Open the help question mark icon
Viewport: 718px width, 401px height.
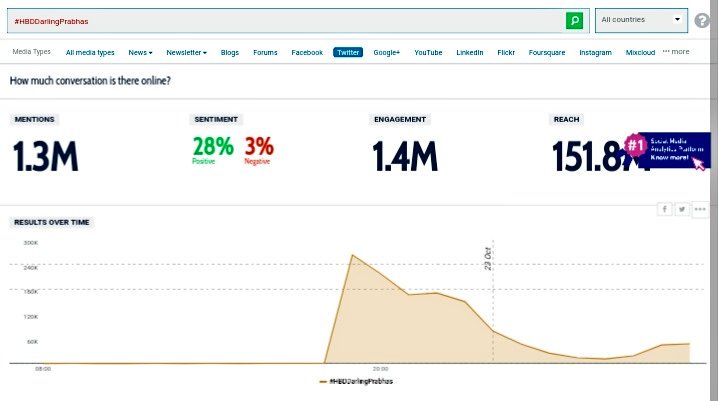702,21
